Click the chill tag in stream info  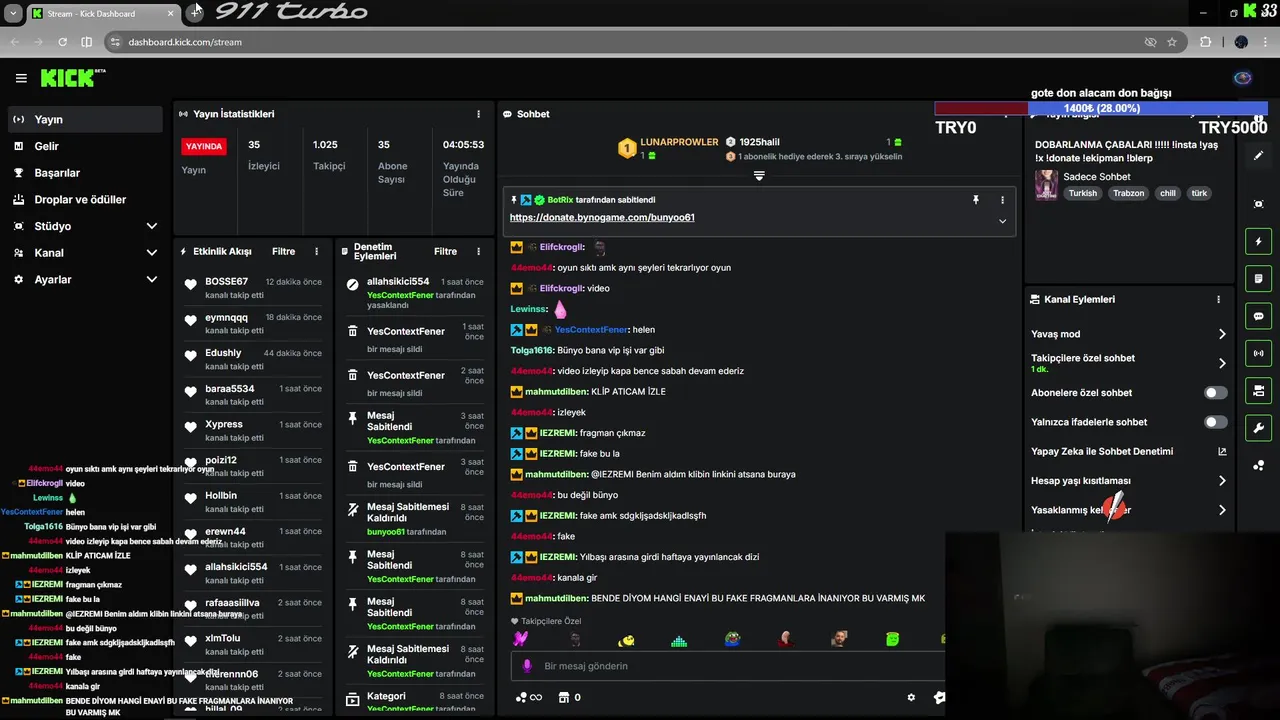coord(1167,193)
